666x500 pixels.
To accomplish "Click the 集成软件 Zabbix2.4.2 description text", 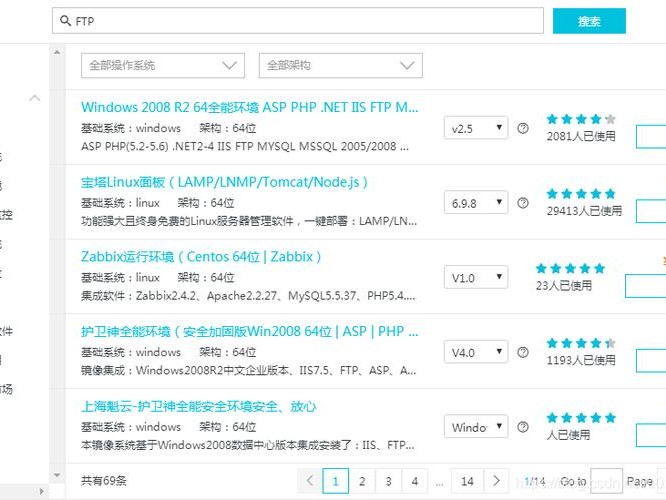I will (x=248, y=296).
